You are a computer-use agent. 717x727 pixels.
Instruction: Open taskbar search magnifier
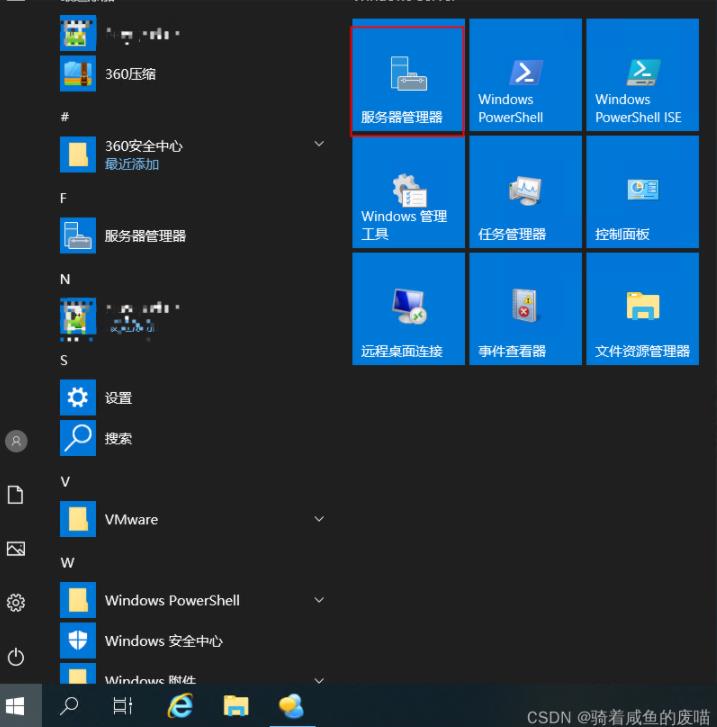tap(69, 706)
